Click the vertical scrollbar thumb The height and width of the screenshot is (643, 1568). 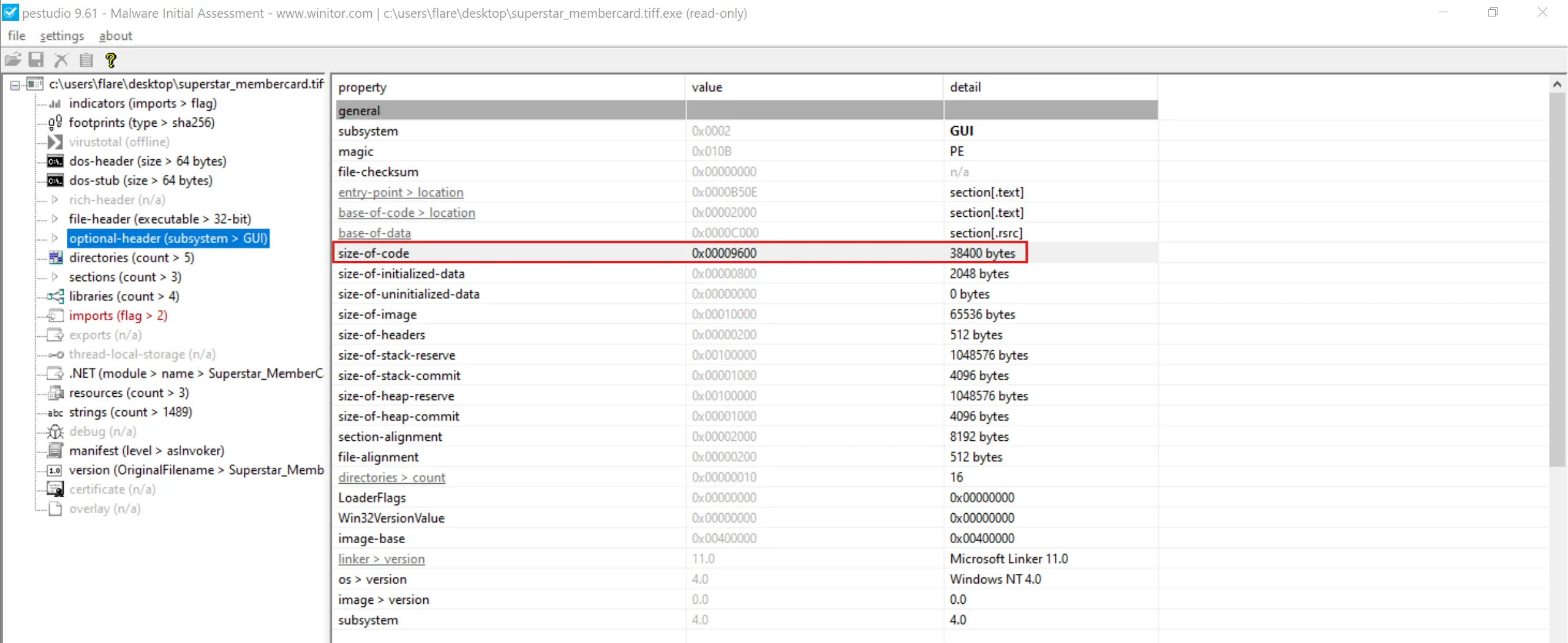click(1557, 282)
